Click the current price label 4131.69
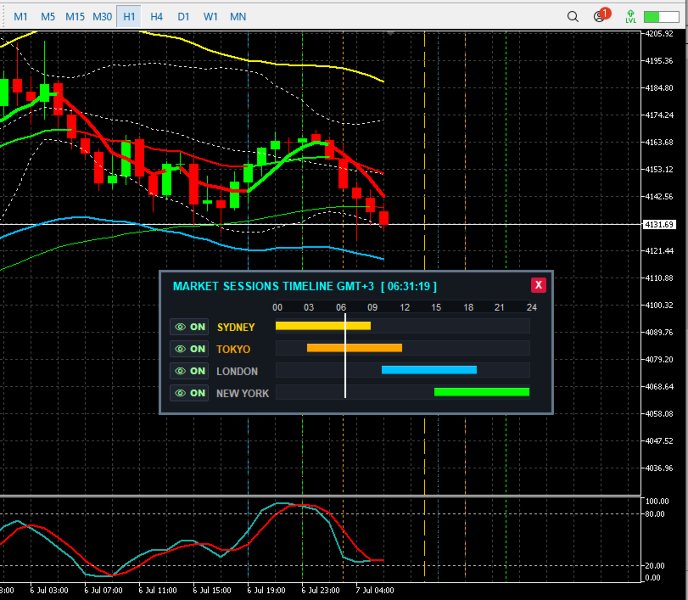This screenshot has height=600, width=688. (659, 224)
